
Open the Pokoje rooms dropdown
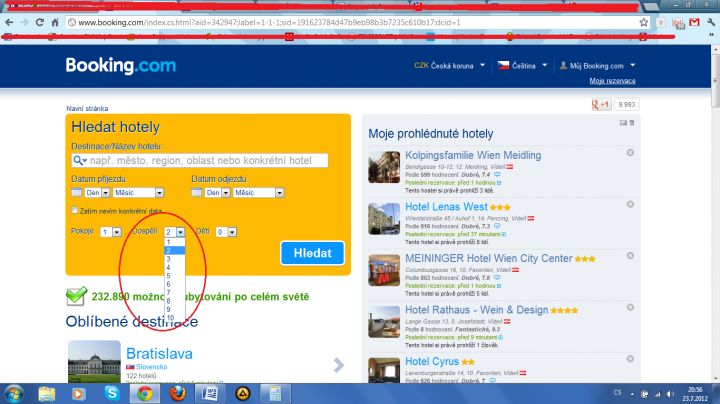point(111,232)
